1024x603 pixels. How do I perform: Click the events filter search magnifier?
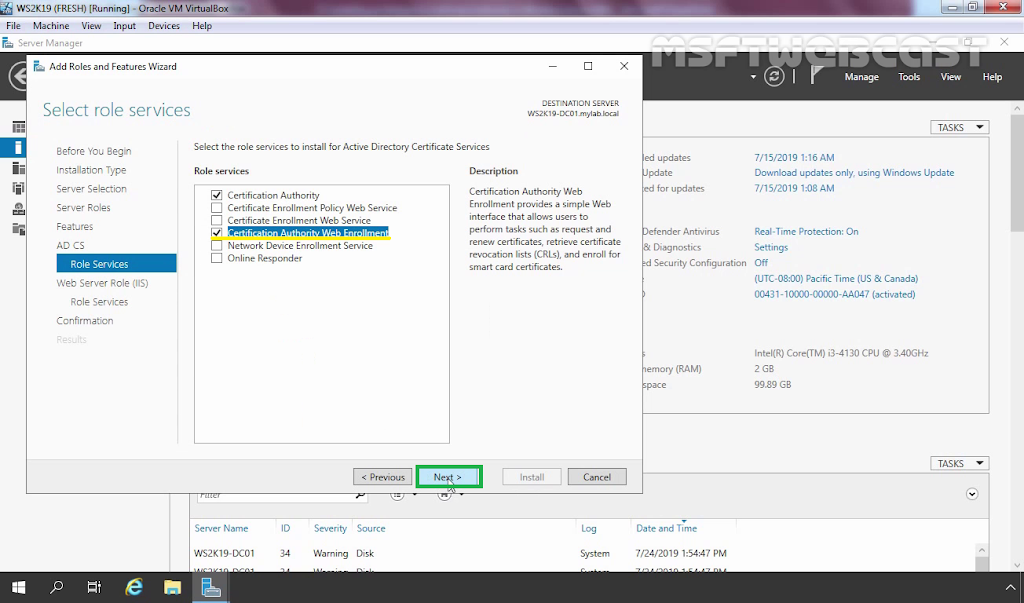[x=360, y=495]
